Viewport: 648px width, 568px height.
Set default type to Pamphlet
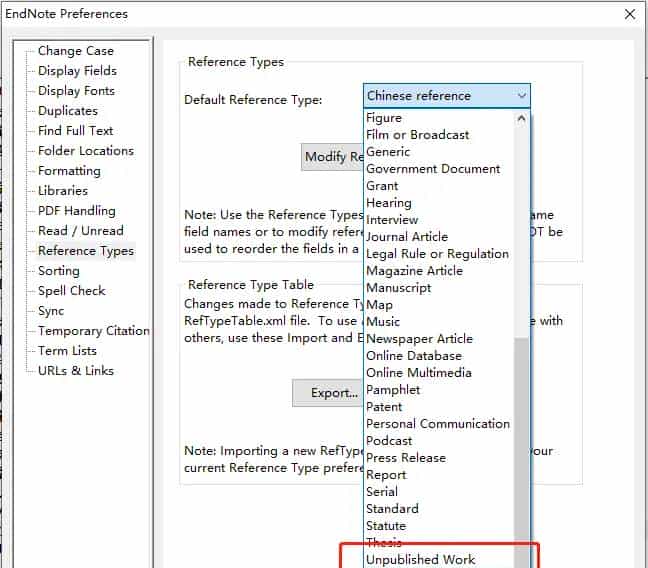tap(440, 389)
